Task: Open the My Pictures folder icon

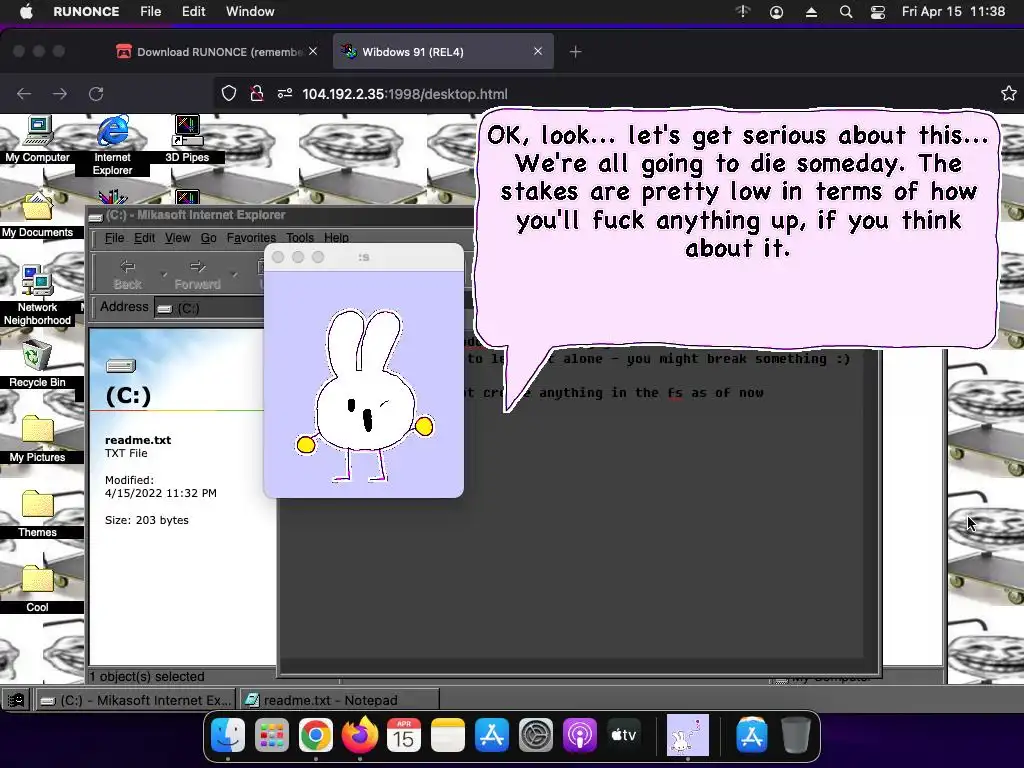Action: tap(37, 439)
